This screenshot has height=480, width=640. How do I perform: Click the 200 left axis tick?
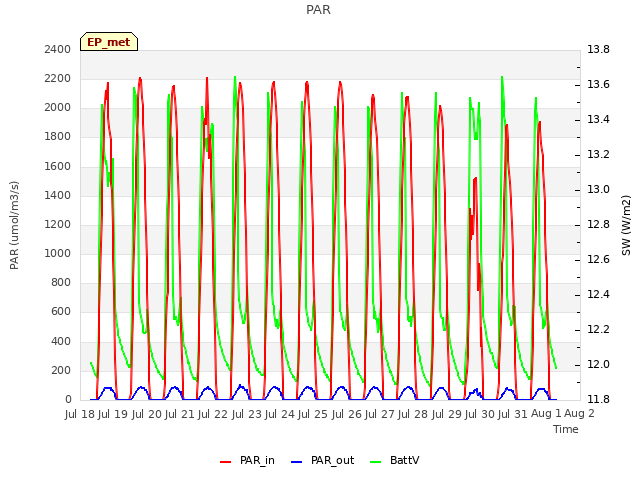pyautogui.click(x=61, y=371)
